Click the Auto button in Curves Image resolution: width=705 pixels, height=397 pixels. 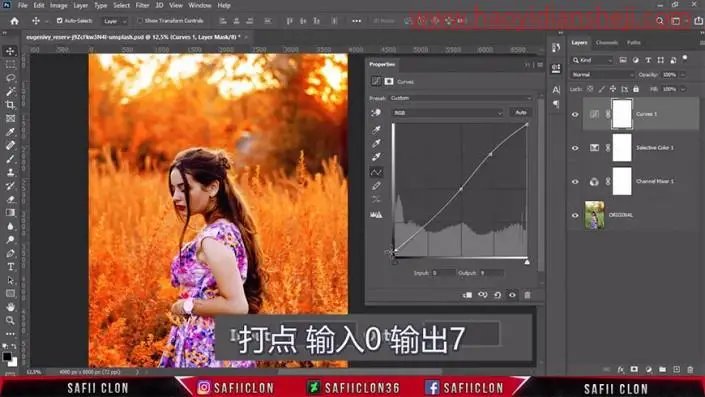[x=521, y=112]
